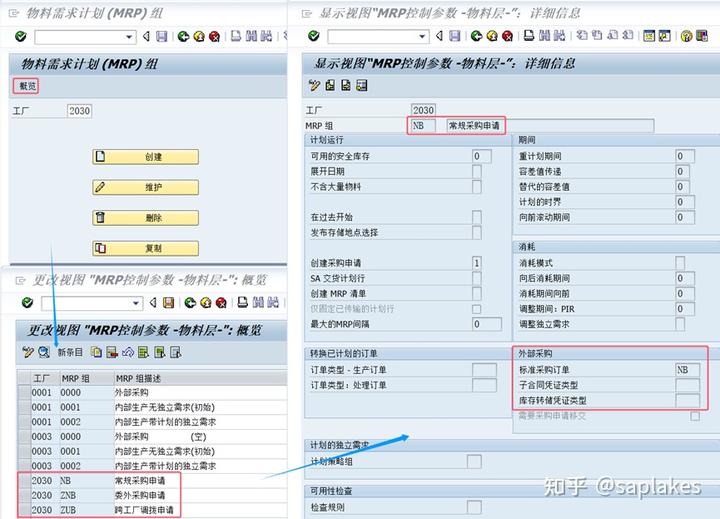Screen dimensions: 720x519
Task: Click the print icon in detail view toolbar
Action: click(527, 36)
